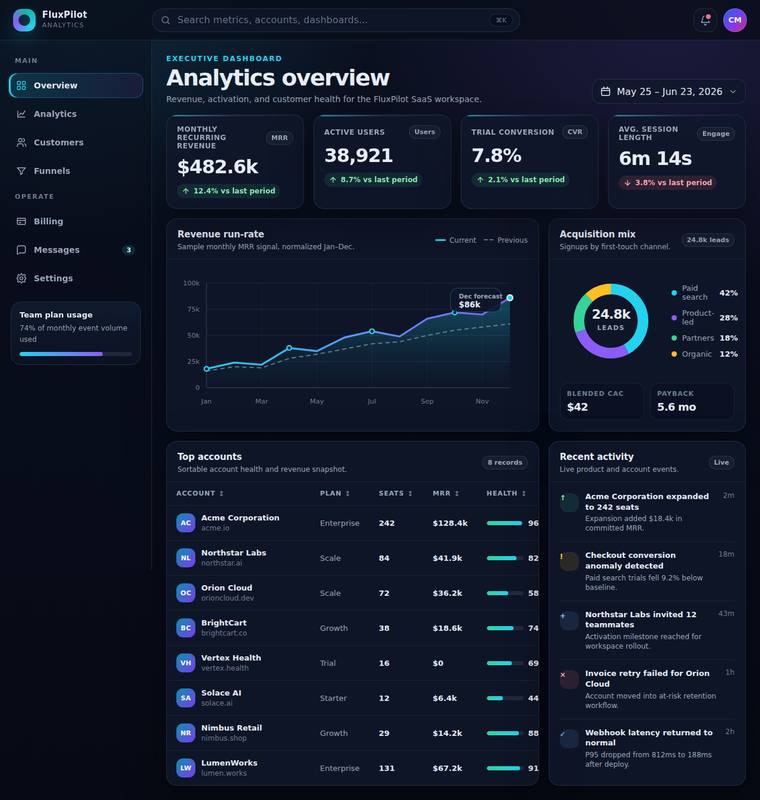Screen dimensions: 760x800
Task: Click the LW avatar for LumenWorks
Action: pos(186,768)
